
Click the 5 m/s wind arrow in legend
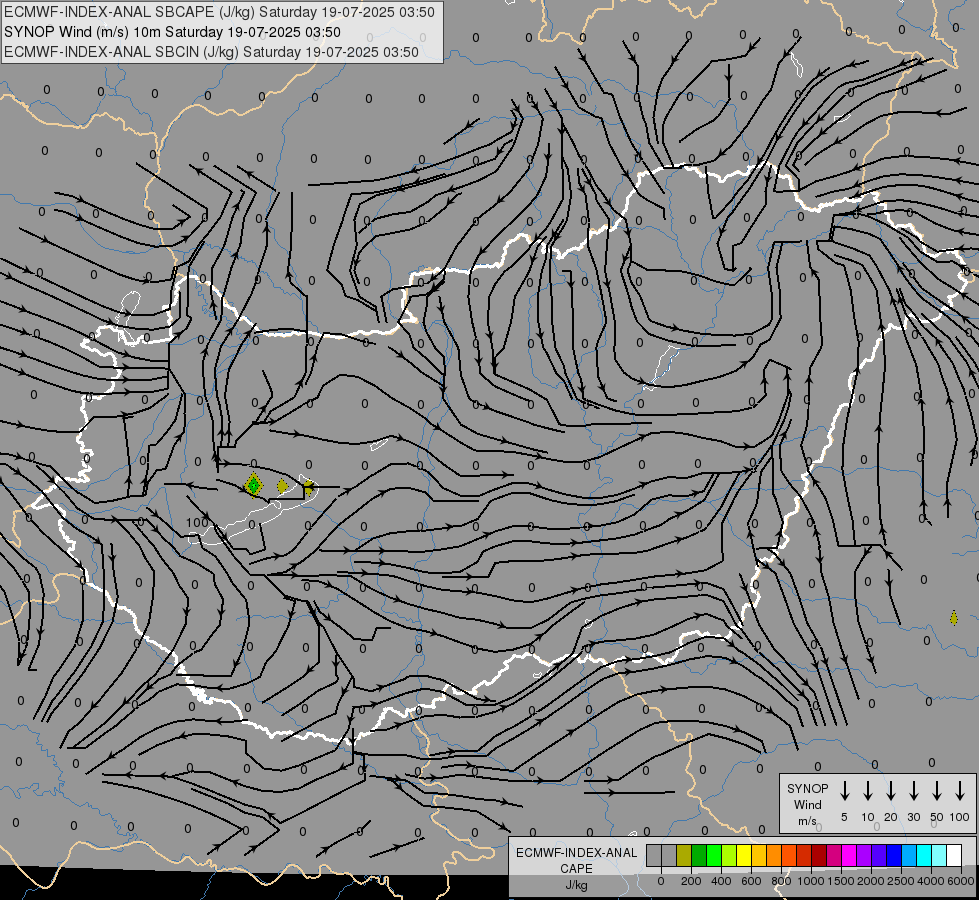click(x=844, y=790)
